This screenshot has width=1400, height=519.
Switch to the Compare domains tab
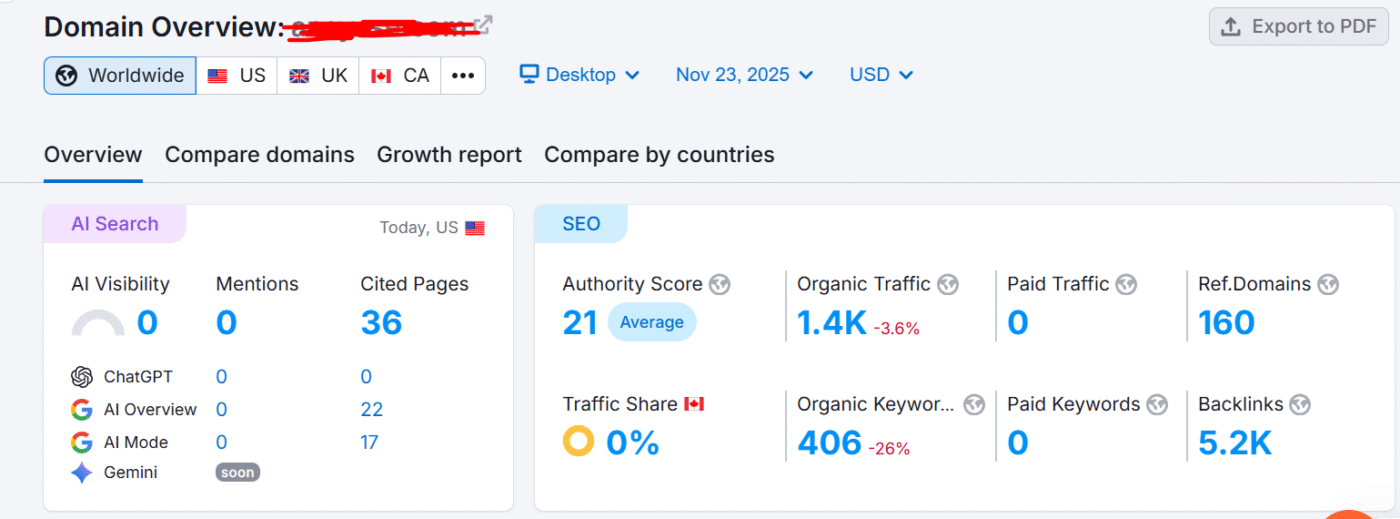pos(259,155)
